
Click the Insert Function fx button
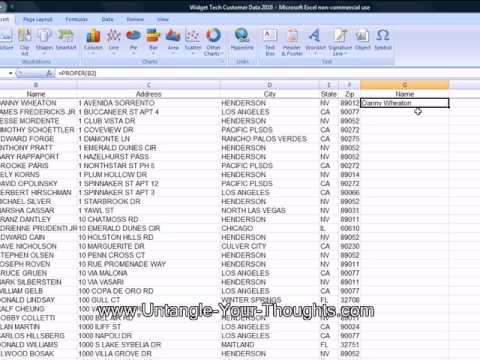[x=49, y=73]
